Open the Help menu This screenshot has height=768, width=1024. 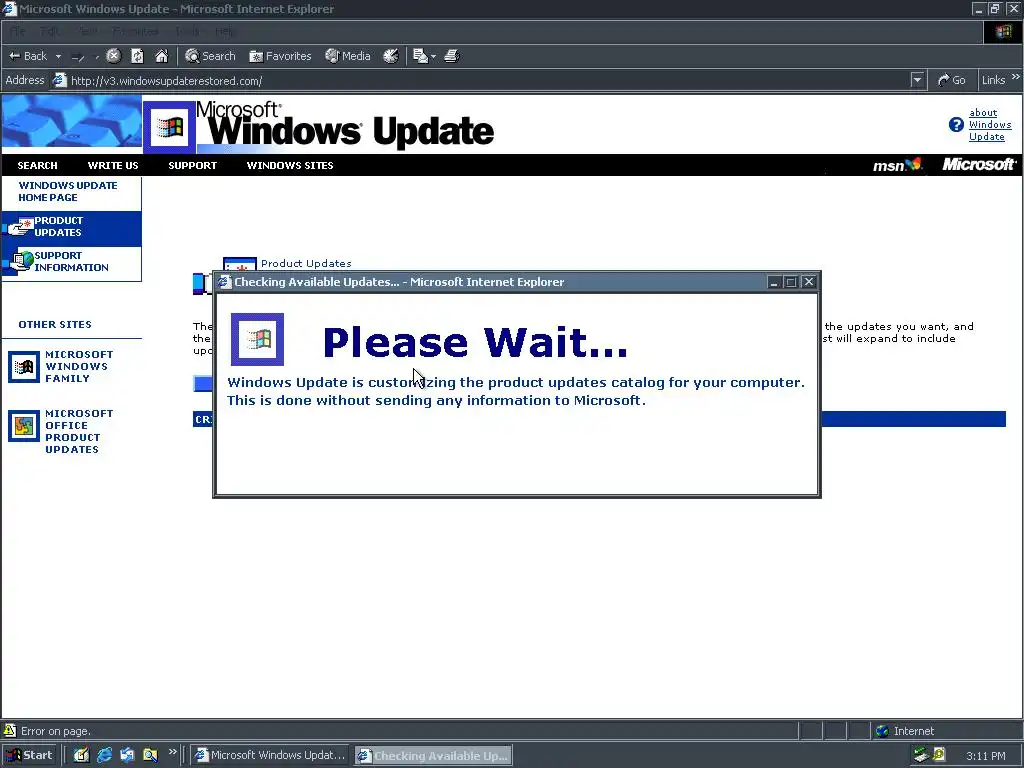pos(224,31)
